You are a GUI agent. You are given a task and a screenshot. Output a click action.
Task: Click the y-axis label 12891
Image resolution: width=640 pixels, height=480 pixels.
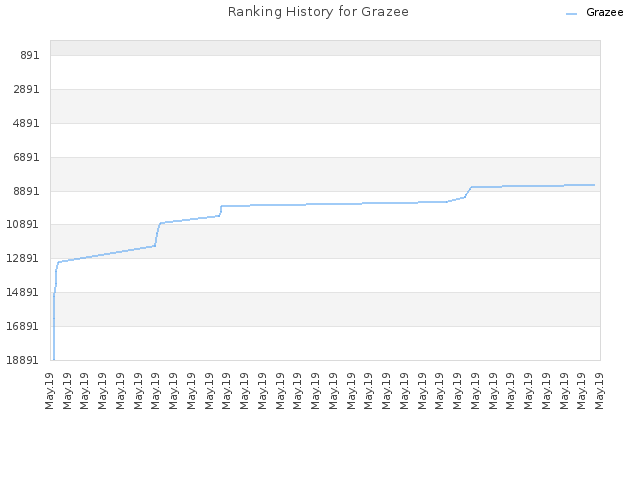point(23,258)
